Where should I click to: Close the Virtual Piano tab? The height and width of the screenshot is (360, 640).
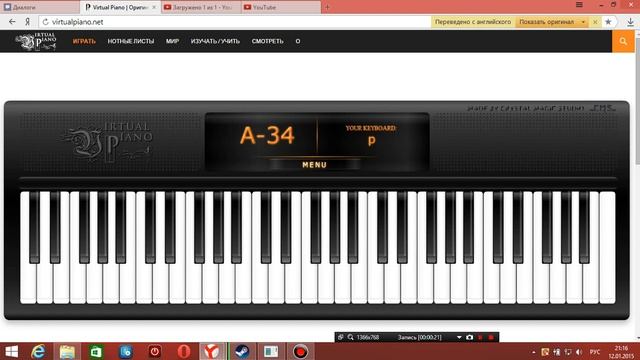[154, 7]
